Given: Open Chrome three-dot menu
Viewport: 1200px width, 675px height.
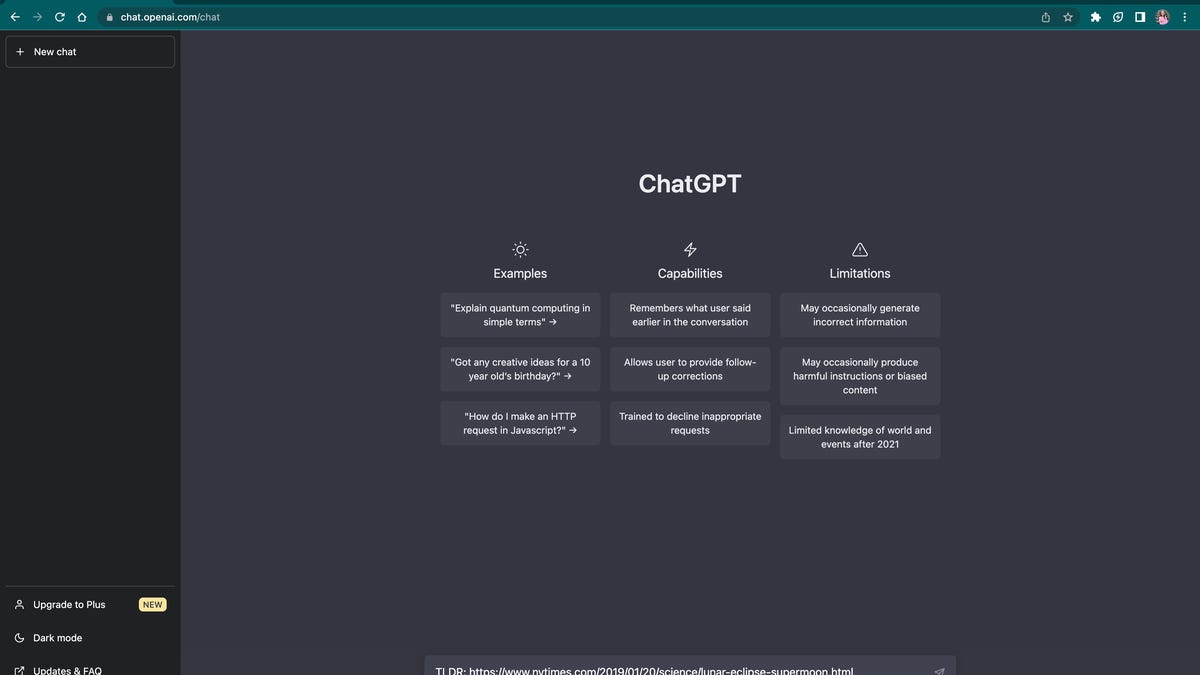Looking at the screenshot, I should pyautogui.click(x=1185, y=17).
